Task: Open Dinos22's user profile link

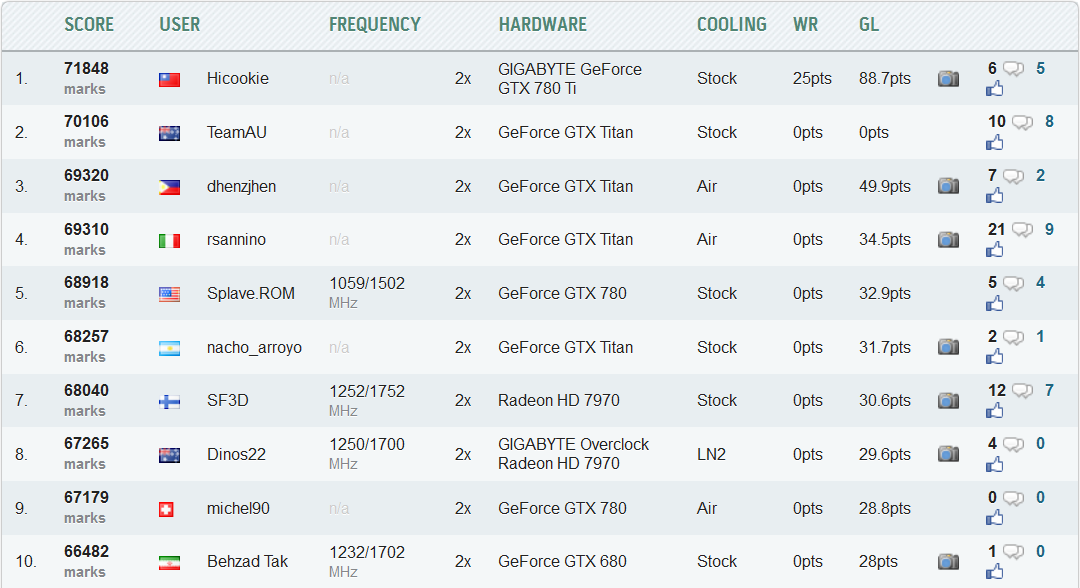Action: [x=236, y=454]
